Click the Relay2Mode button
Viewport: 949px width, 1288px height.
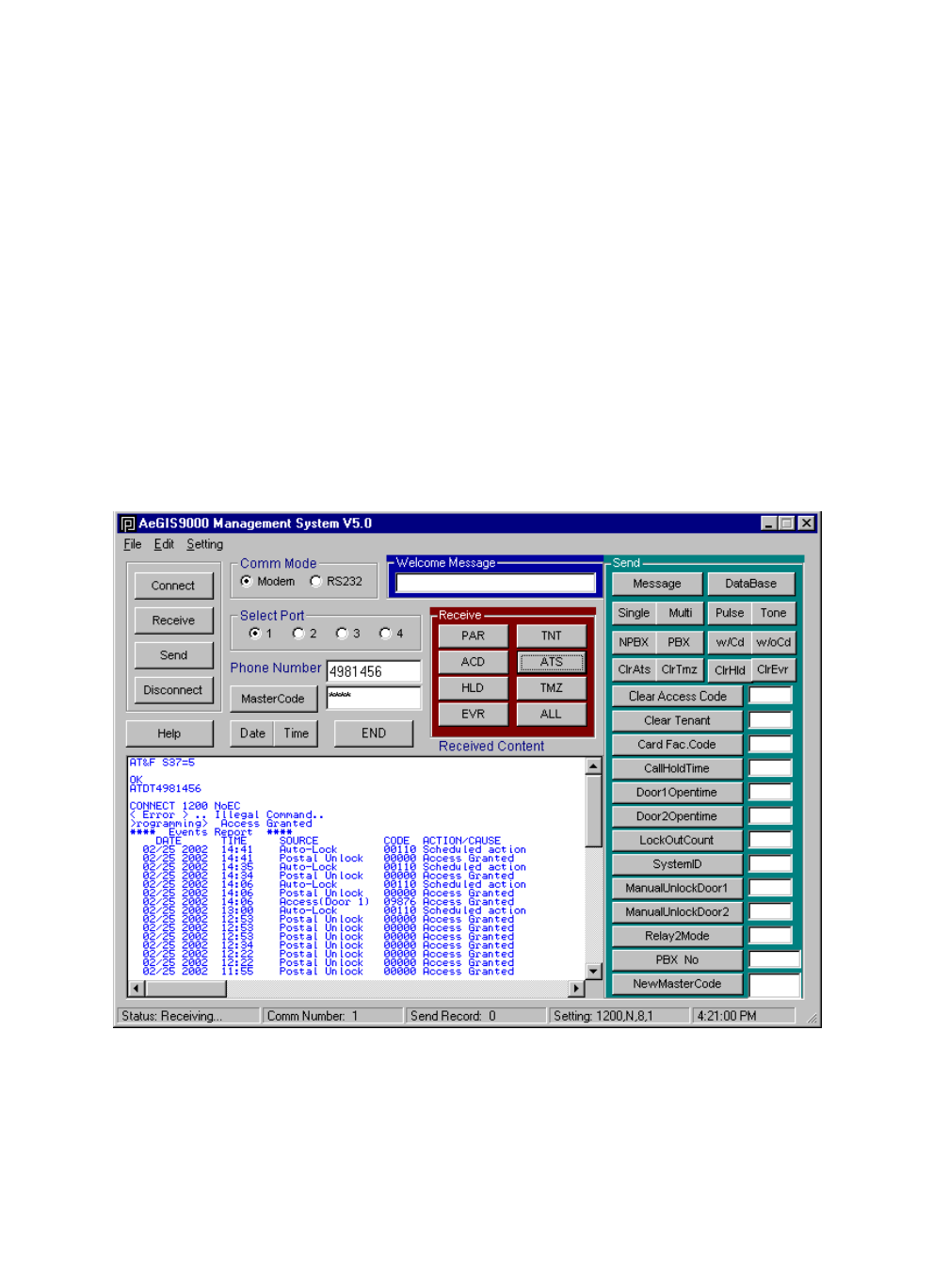(x=678, y=936)
